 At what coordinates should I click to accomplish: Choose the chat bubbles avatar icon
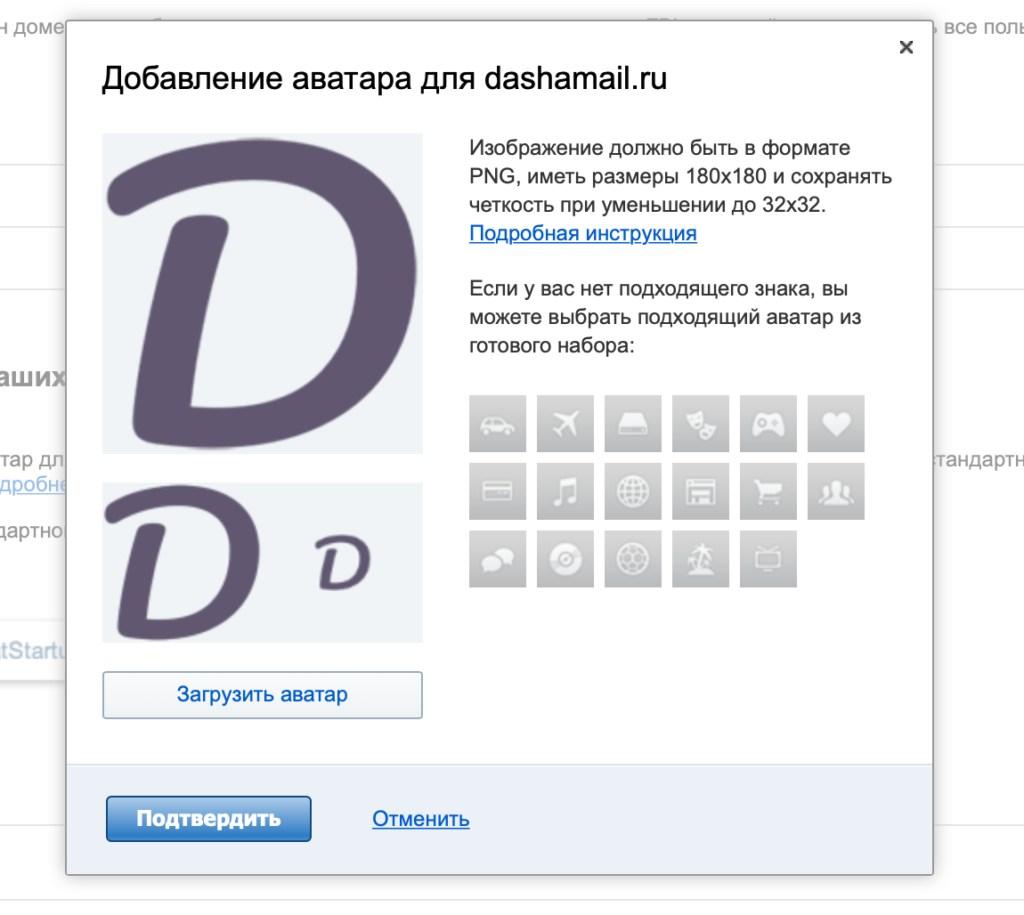[x=497, y=559]
